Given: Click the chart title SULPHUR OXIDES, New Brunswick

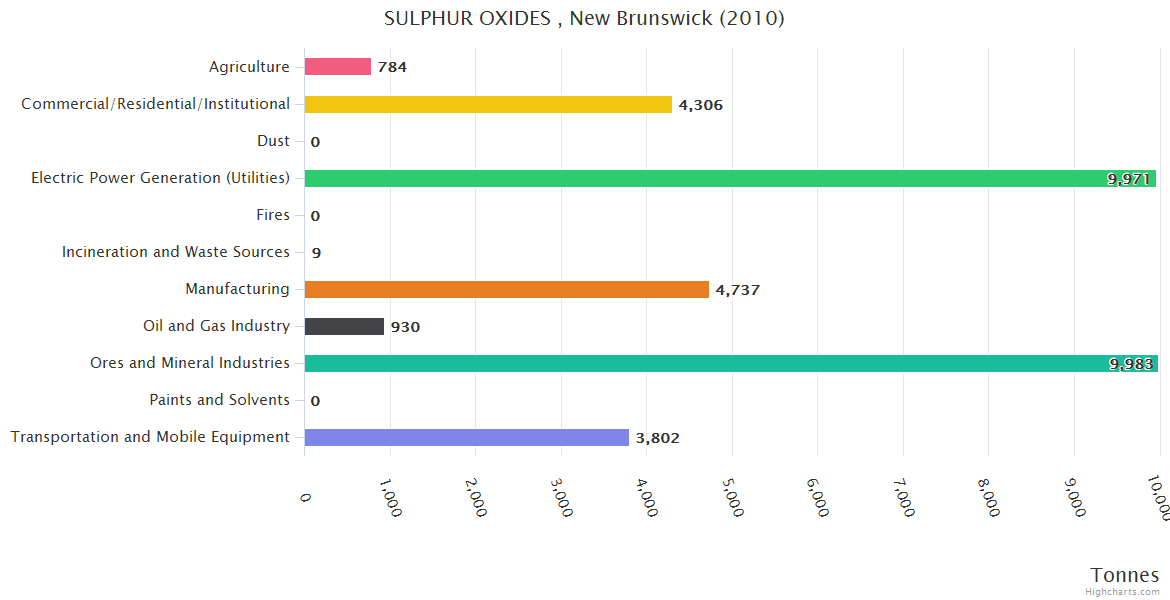Looking at the screenshot, I should 584,19.
